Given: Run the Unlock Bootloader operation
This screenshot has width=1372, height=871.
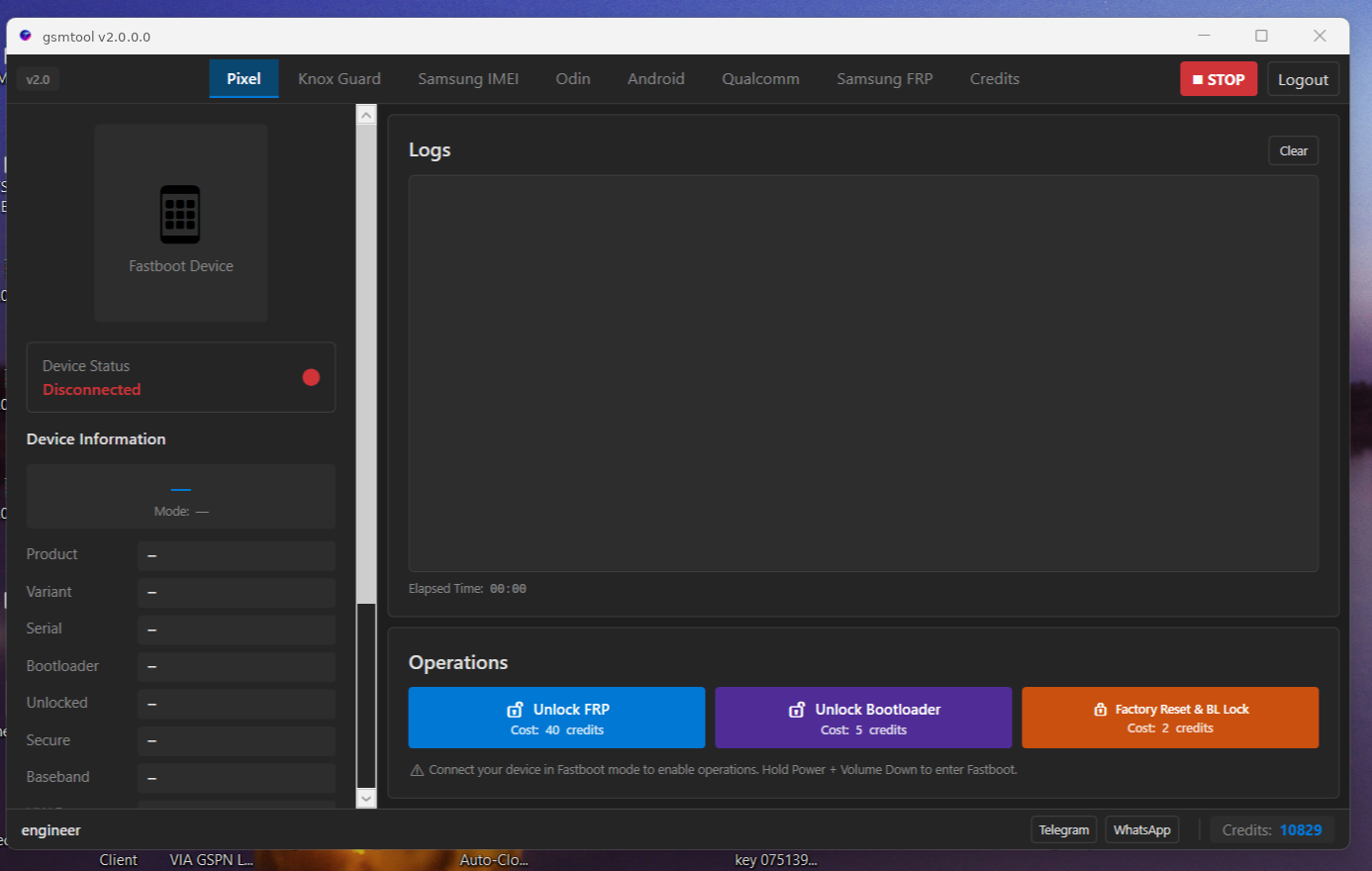Looking at the screenshot, I should tap(863, 718).
